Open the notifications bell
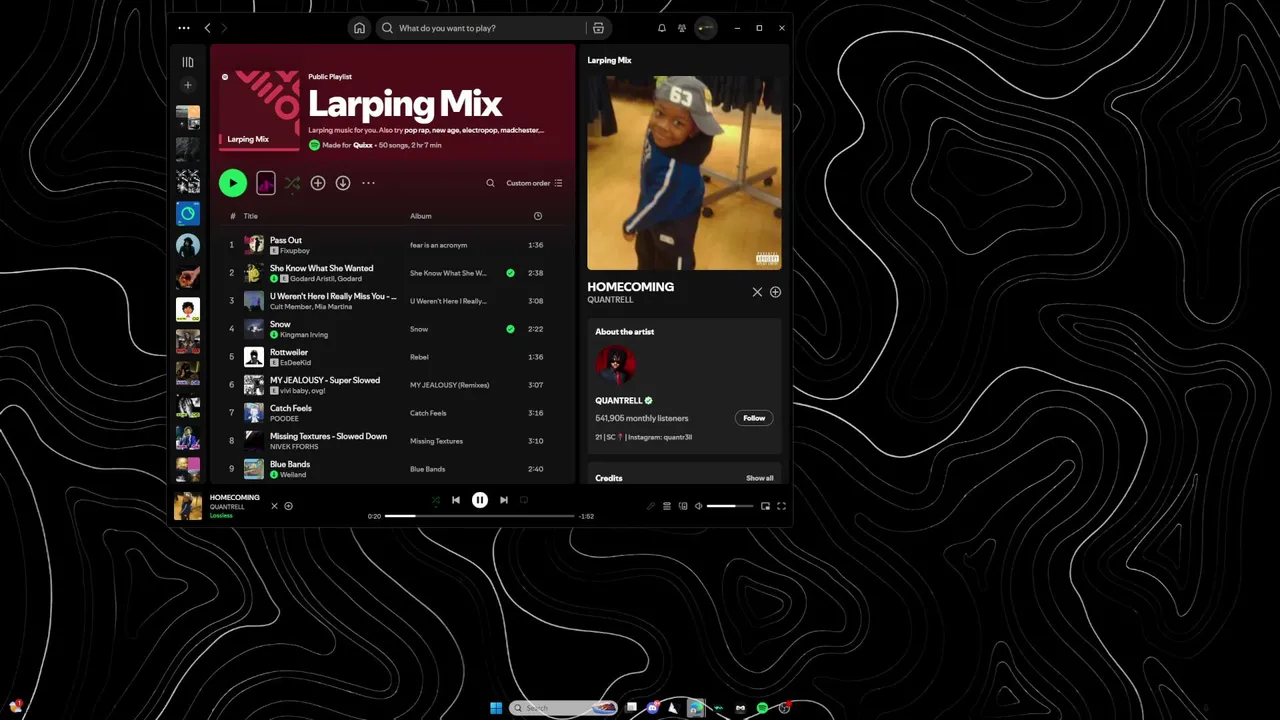The width and height of the screenshot is (1280, 720). 661,28
